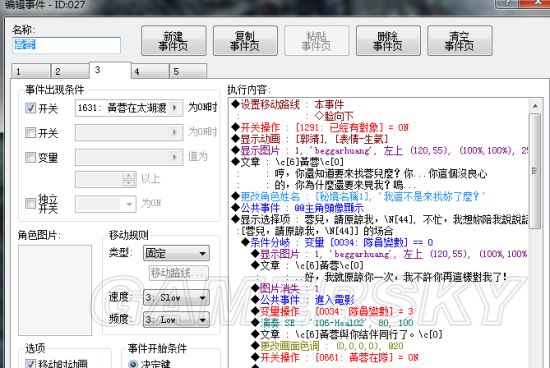Screen dimensions: 550x368
Task: Open the 移动路线 button
Action: click(179, 273)
